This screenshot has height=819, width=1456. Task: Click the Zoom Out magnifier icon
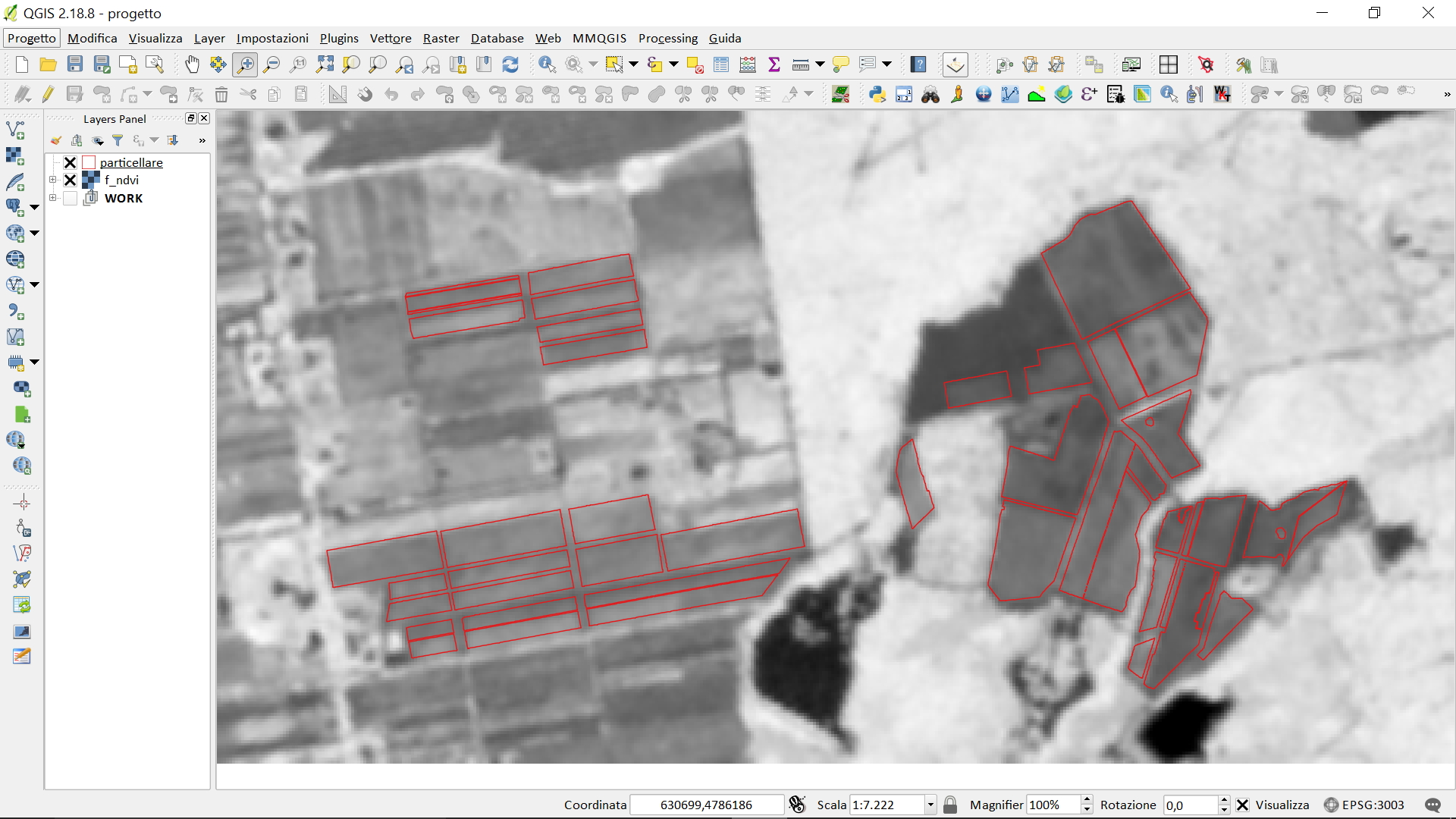271,65
